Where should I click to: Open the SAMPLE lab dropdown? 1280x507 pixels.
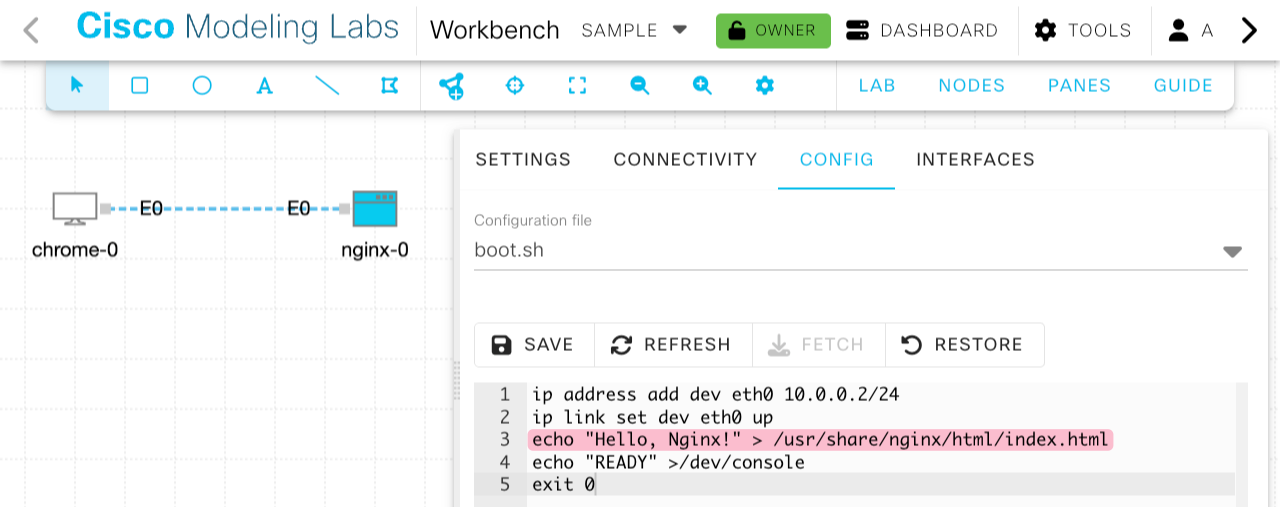pyautogui.click(x=634, y=30)
